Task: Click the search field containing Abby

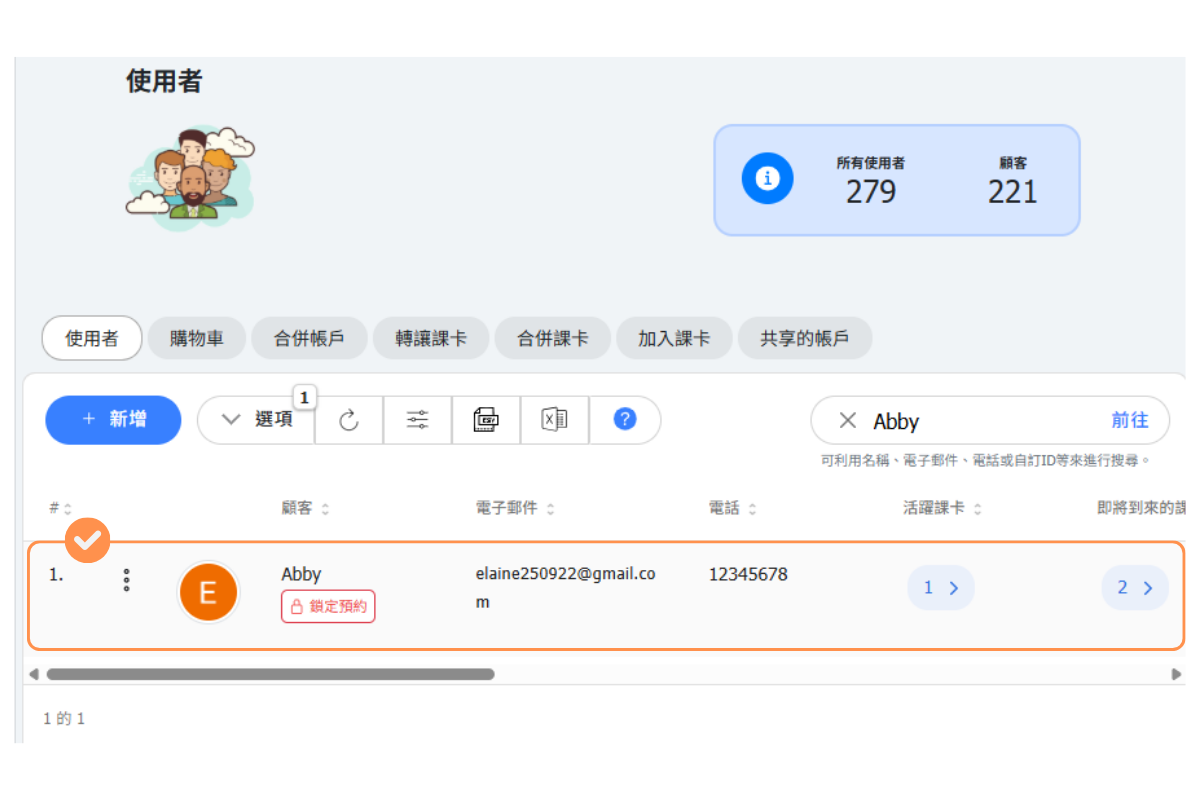Action: pos(980,421)
